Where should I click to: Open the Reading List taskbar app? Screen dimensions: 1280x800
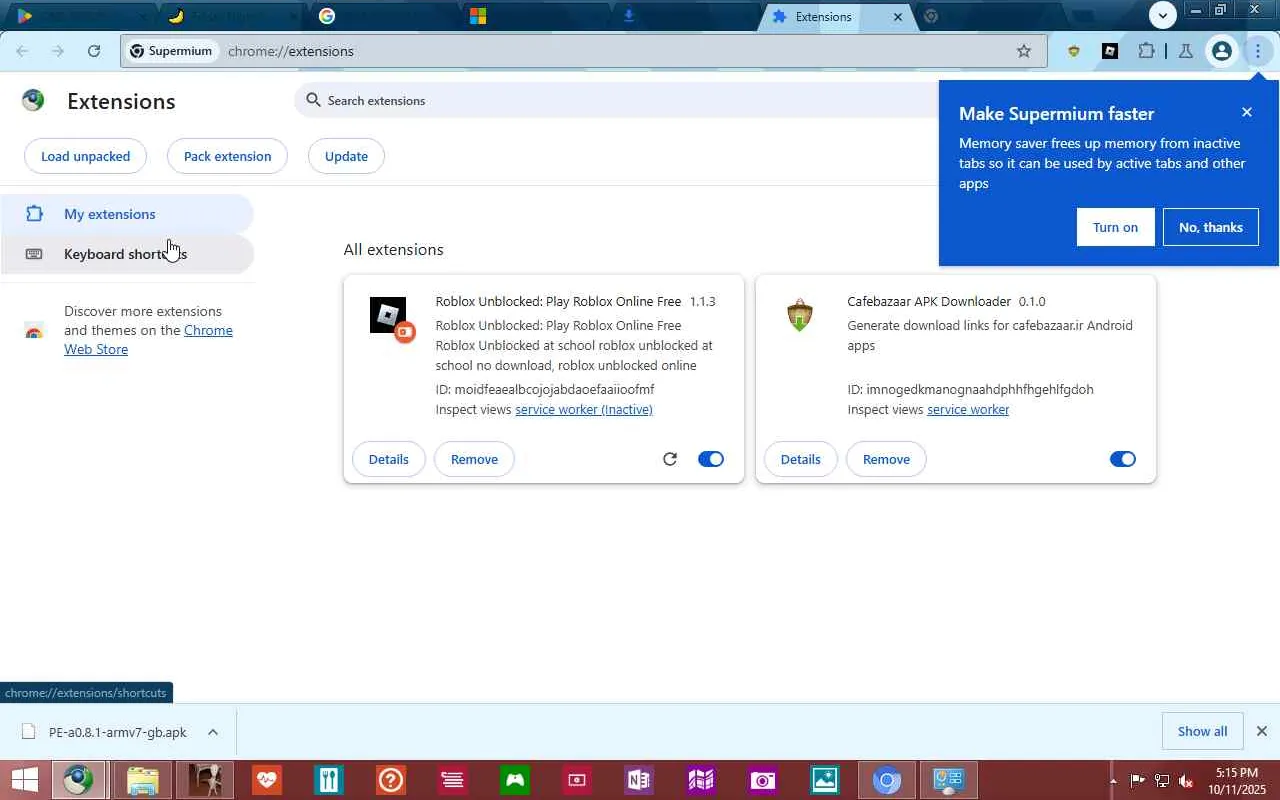(x=452, y=780)
